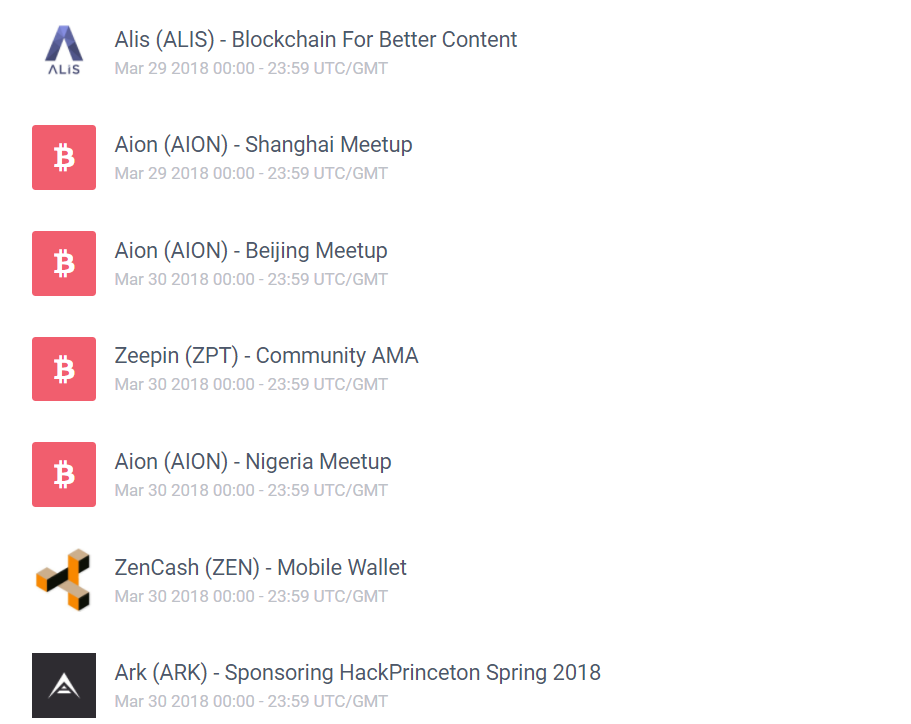Click the date under Zeepin Community AMA
Viewport: 911px width, 724px height.
point(251,385)
